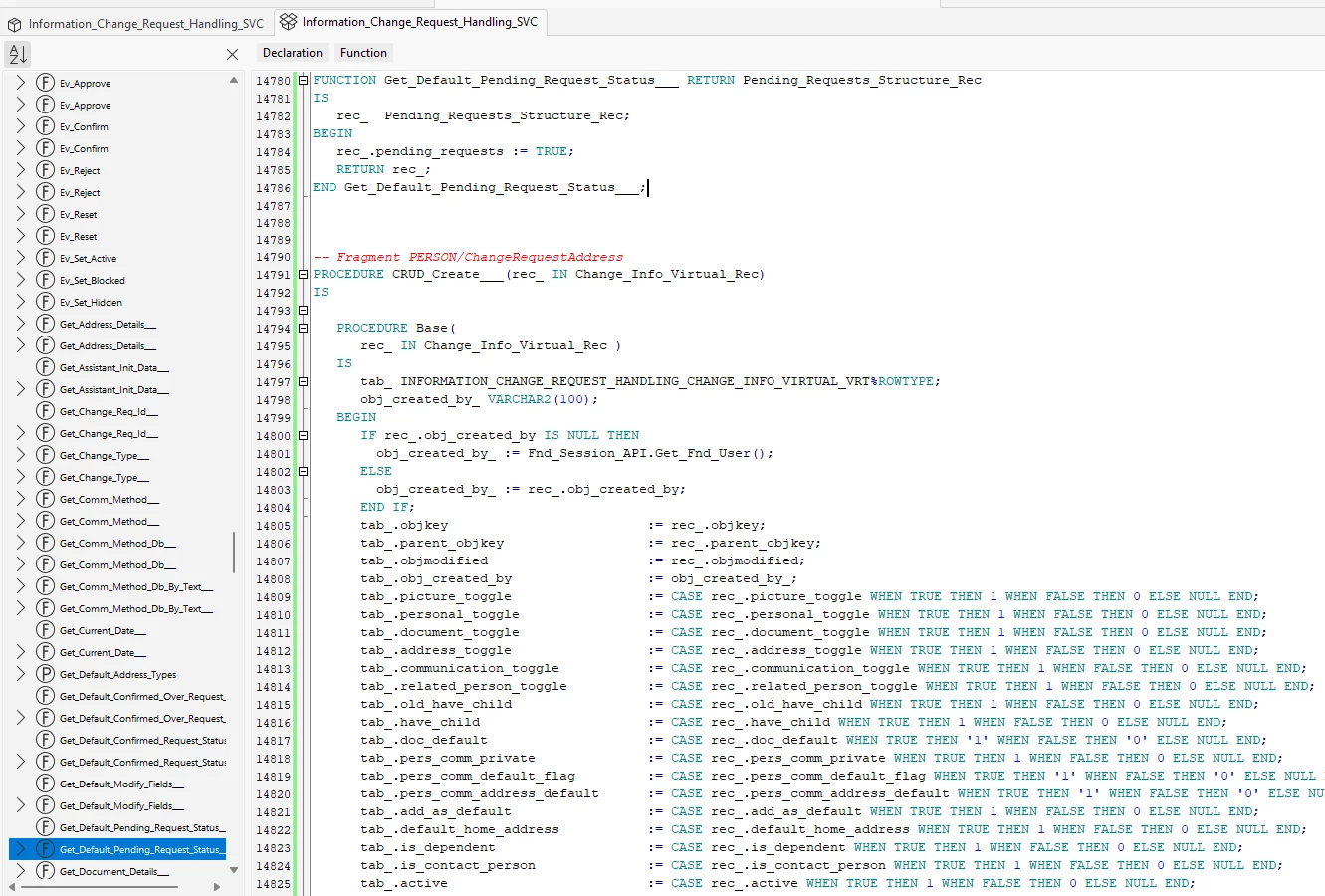1325x896 pixels.
Task: Select the active Information_Change_Request_Handling_SVC tab
Action: click(419, 22)
